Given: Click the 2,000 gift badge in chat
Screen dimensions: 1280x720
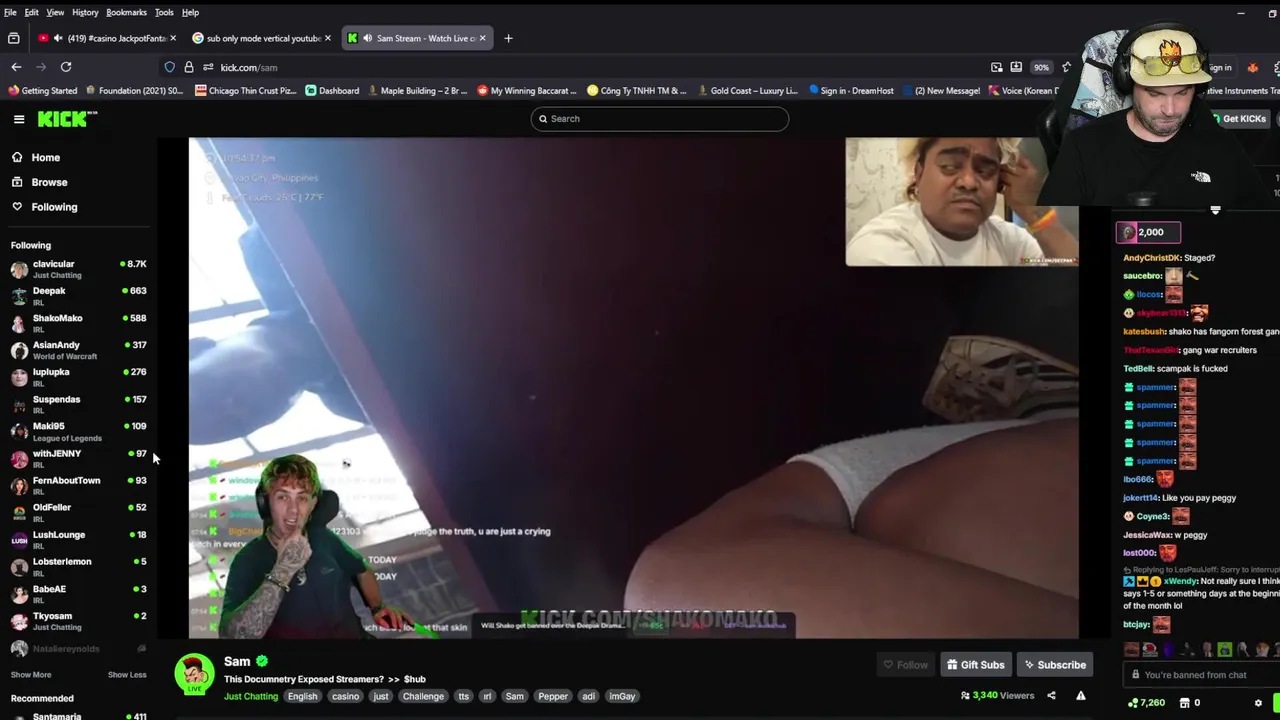Looking at the screenshot, I should (x=1148, y=232).
